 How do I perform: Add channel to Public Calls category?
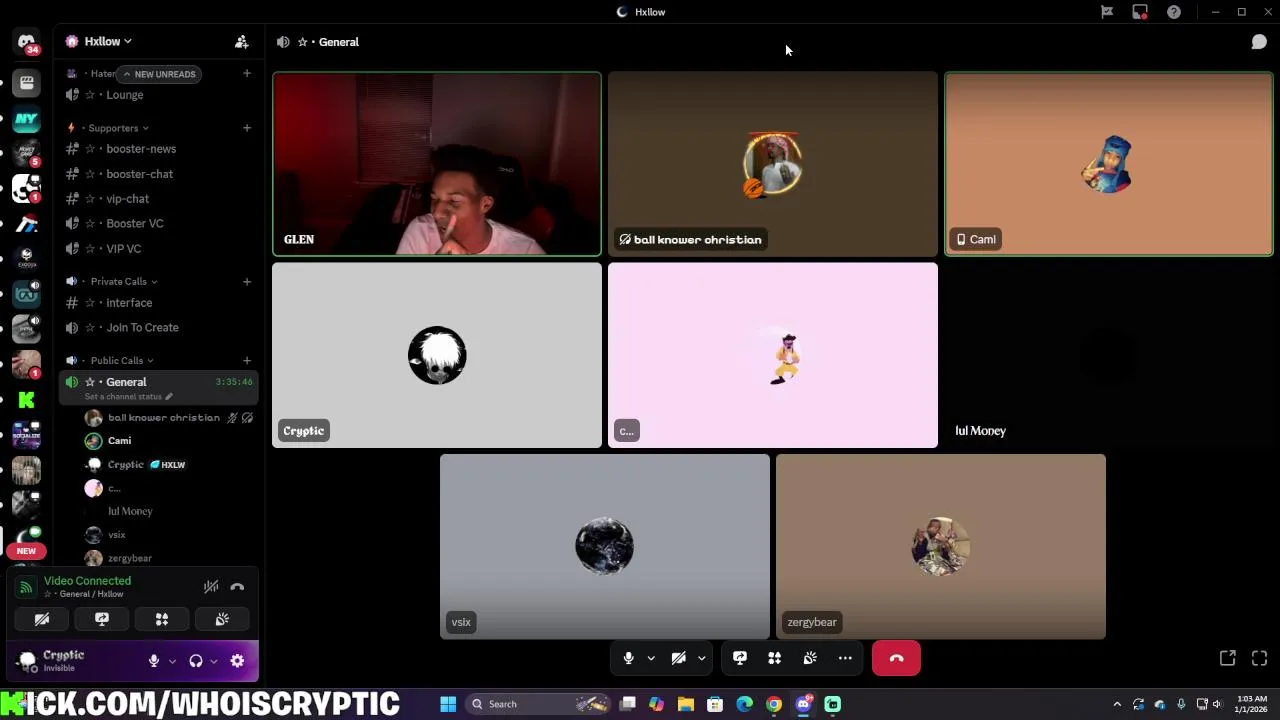click(x=246, y=360)
